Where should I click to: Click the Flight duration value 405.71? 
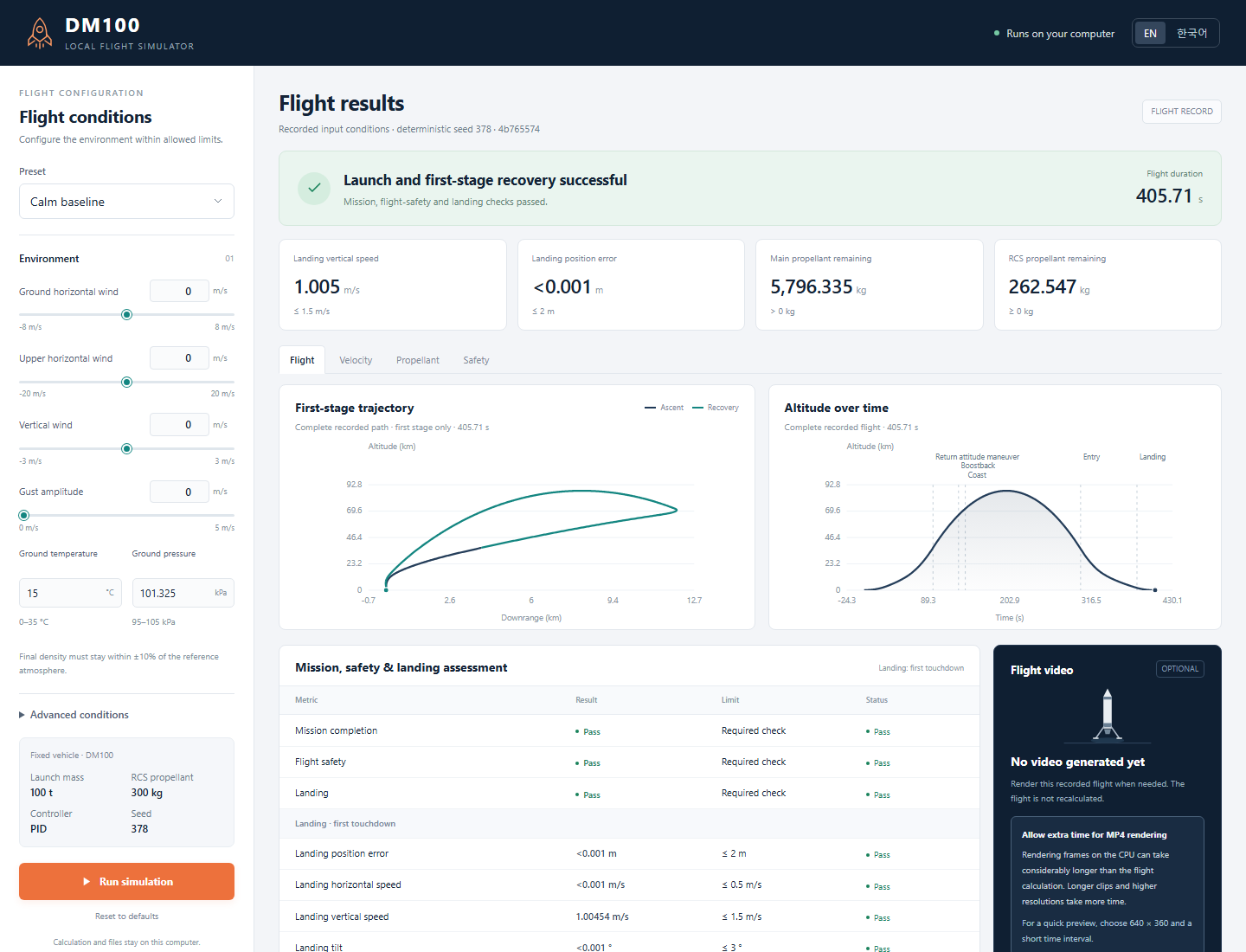pyautogui.click(x=1164, y=196)
